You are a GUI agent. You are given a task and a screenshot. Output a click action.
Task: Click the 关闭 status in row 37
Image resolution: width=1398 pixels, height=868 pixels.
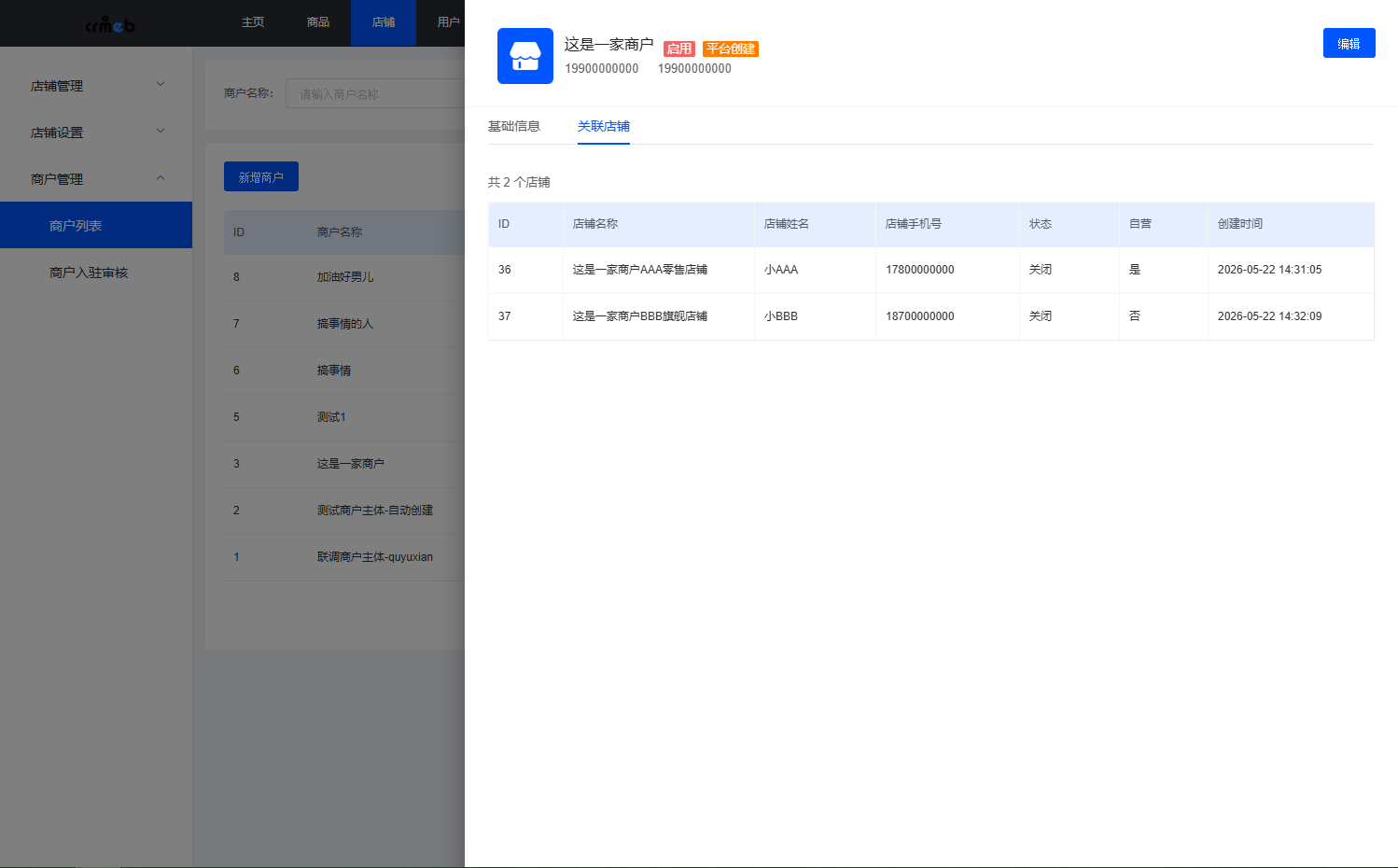click(x=1041, y=316)
